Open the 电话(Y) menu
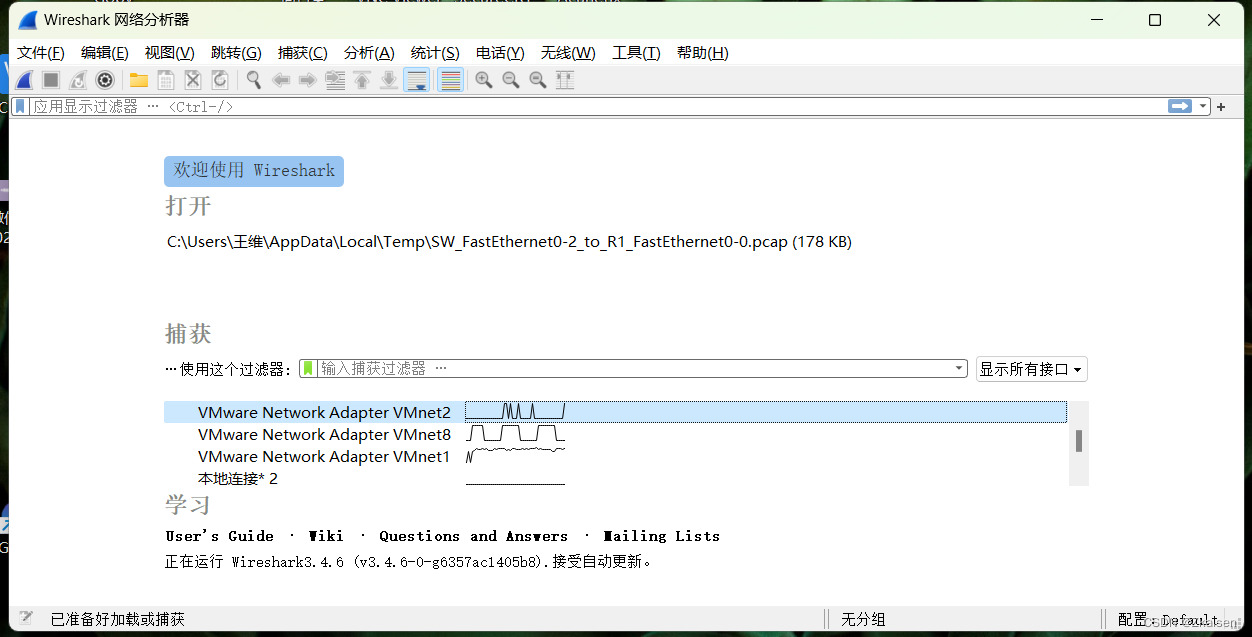 (x=500, y=53)
